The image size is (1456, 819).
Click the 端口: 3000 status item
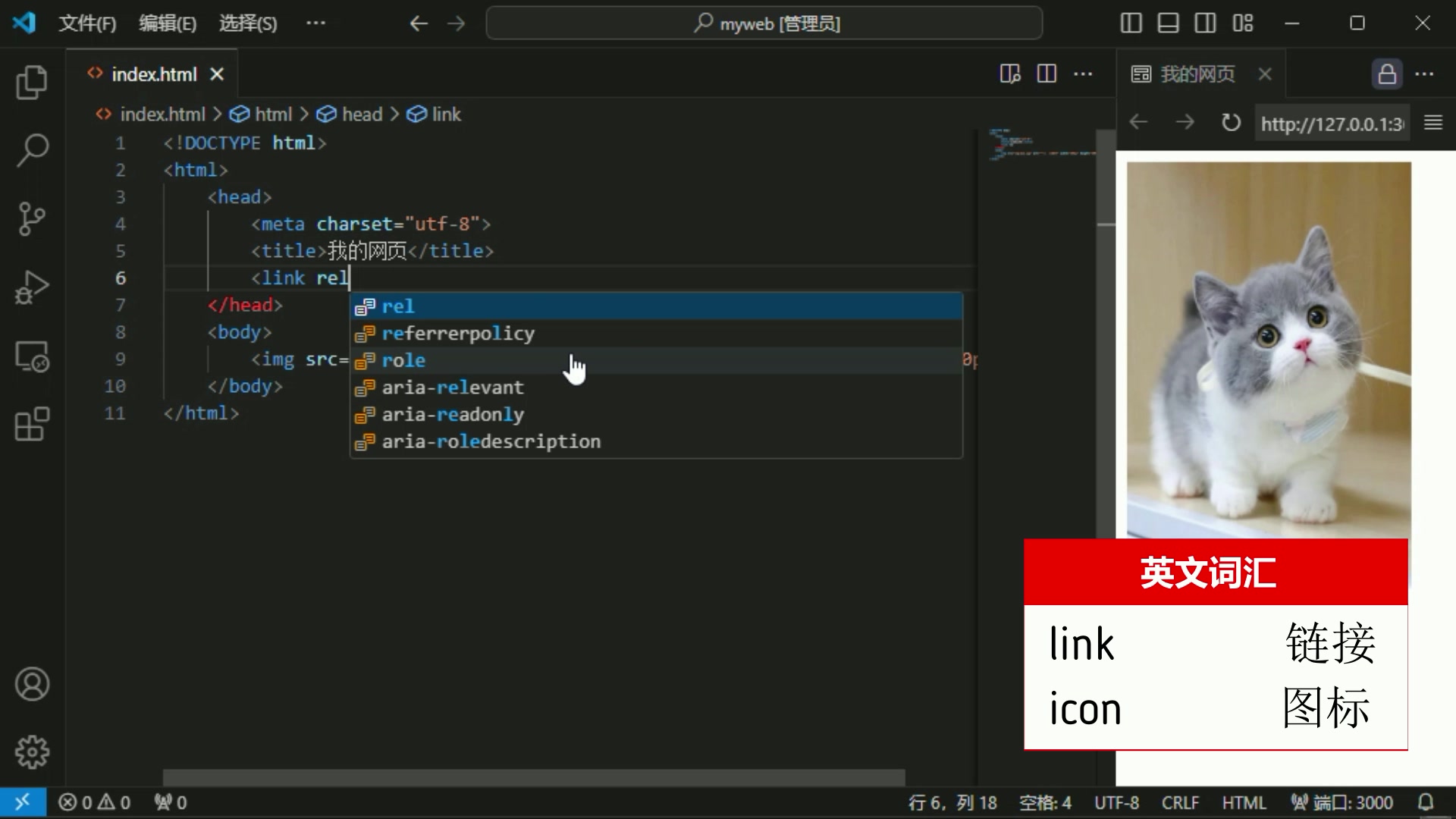click(x=1342, y=802)
